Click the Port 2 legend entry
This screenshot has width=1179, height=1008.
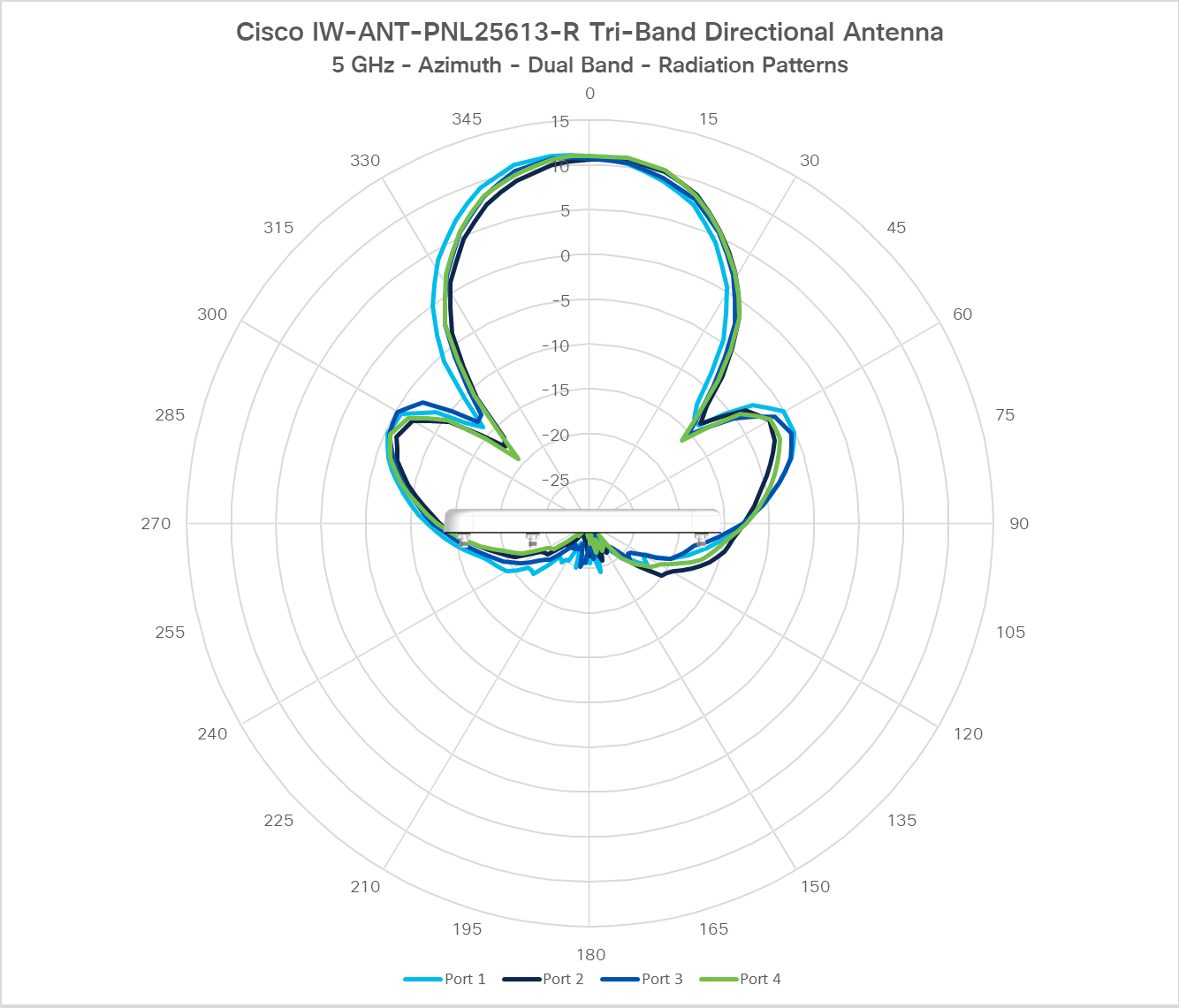543,979
